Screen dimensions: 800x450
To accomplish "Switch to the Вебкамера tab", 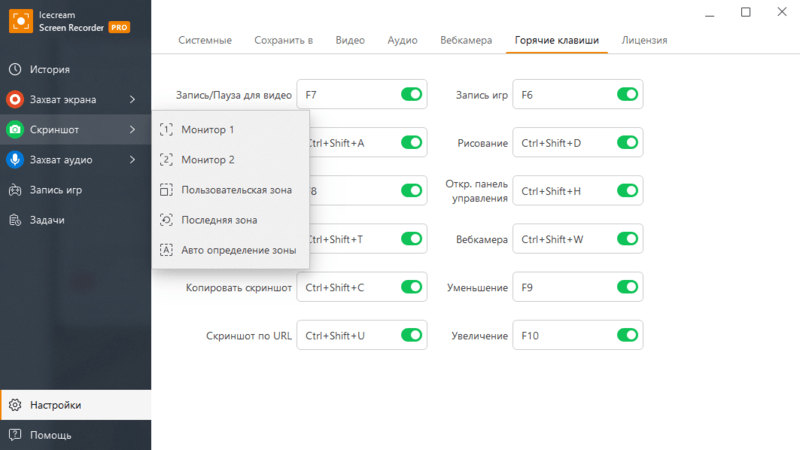I will click(x=466, y=40).
